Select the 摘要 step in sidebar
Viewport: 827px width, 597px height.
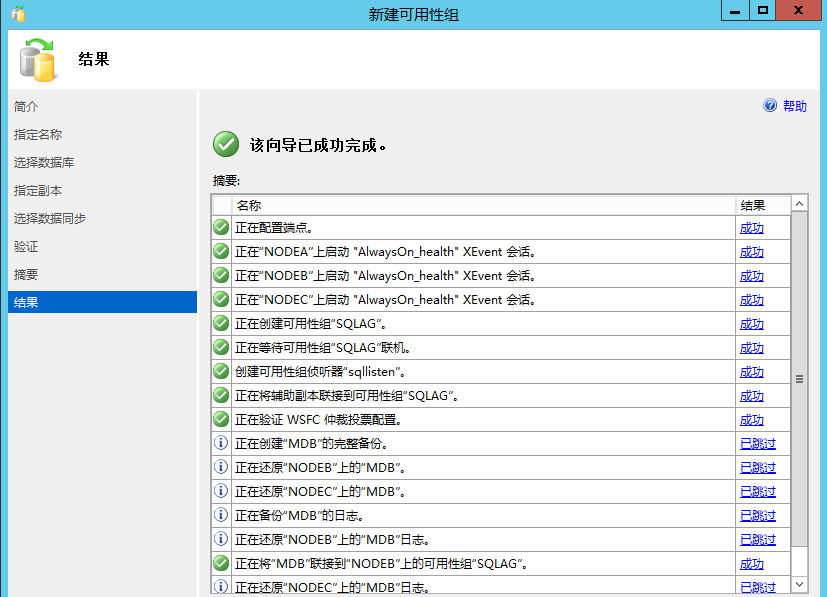[x=26, y=274]
